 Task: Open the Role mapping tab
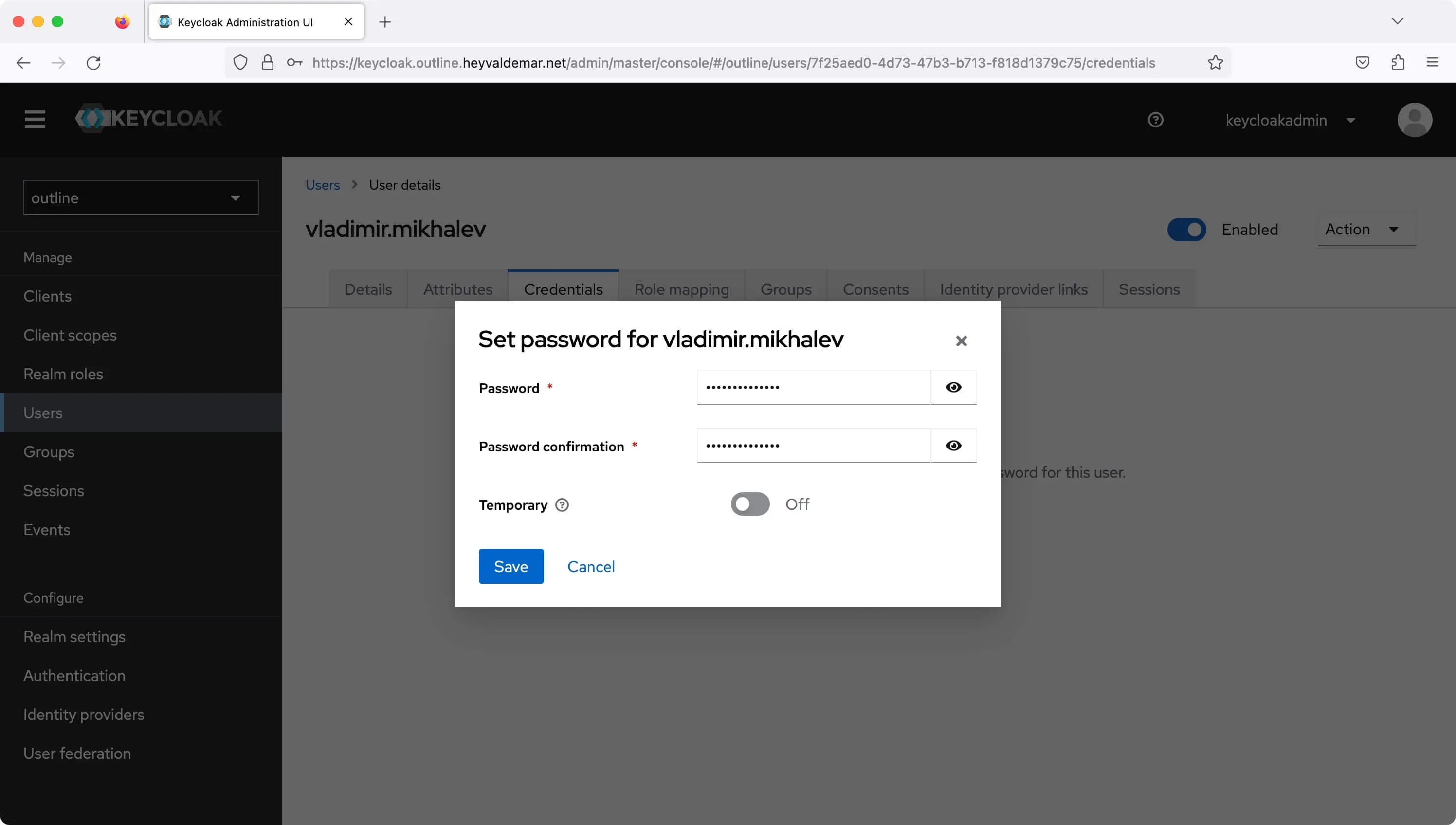(x=681, y=289)
